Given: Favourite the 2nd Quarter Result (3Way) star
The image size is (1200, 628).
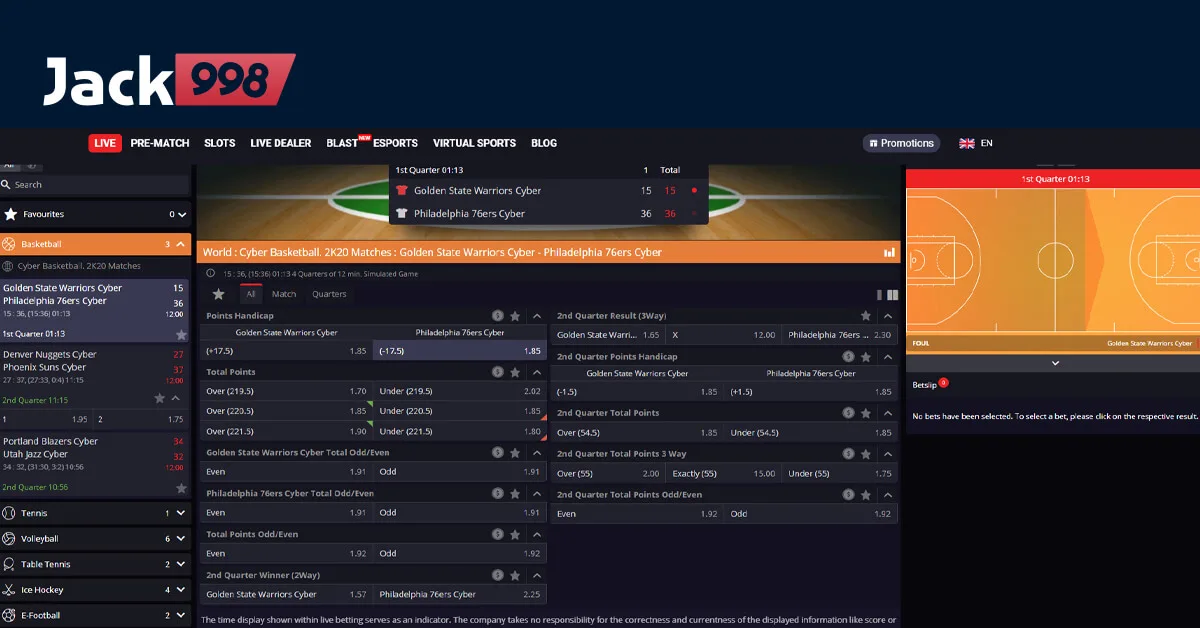Looking at the screenshot, I should (x=867, y=316).
